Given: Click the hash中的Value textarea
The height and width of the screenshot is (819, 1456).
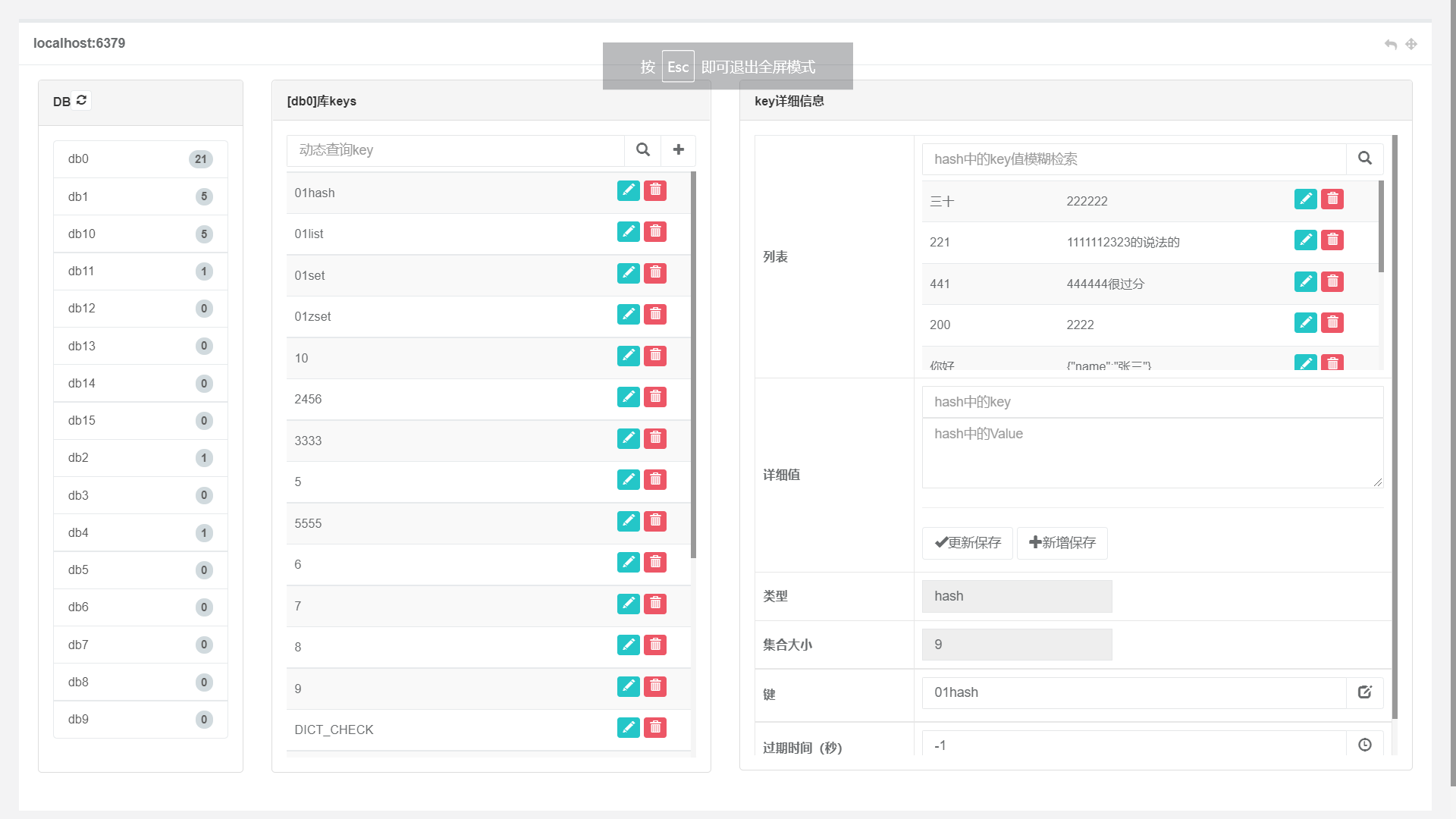Looking at the screenshot, I should point(1152,453).
